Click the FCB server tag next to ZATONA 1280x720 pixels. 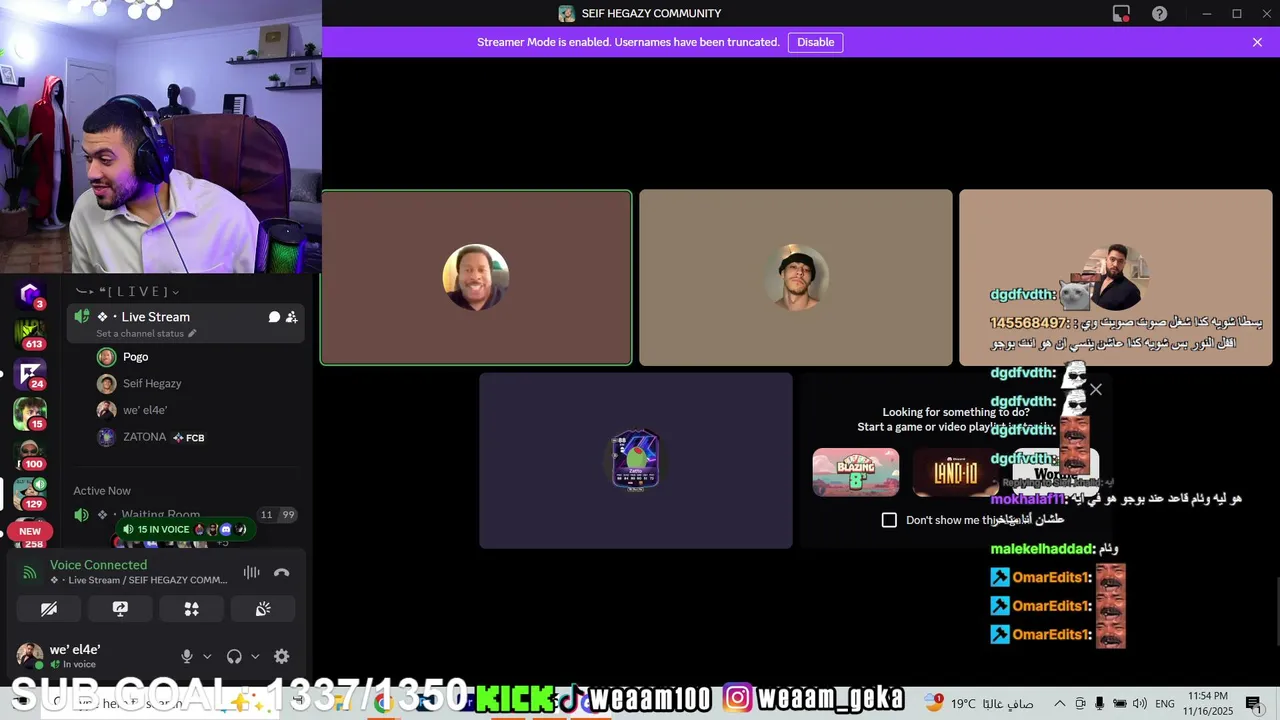pyautogui.click(x=188, y=437)
